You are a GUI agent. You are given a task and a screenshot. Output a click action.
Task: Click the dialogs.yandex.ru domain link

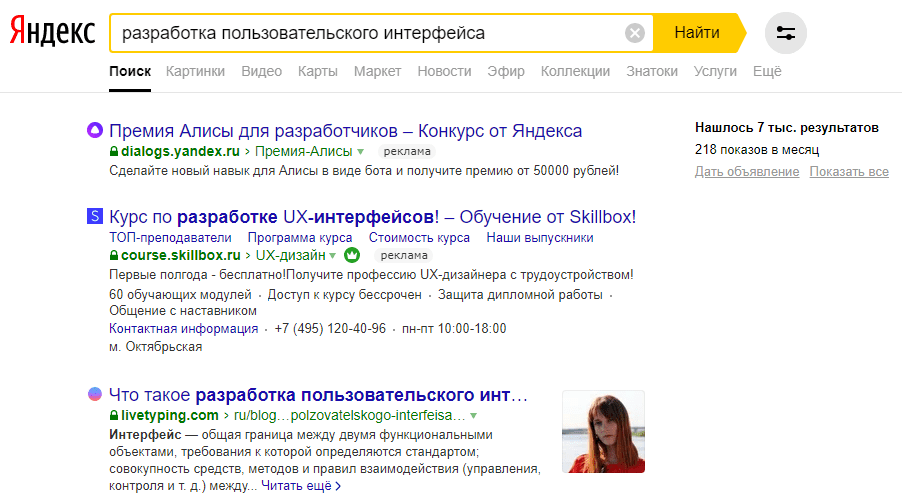click(180, 151)
